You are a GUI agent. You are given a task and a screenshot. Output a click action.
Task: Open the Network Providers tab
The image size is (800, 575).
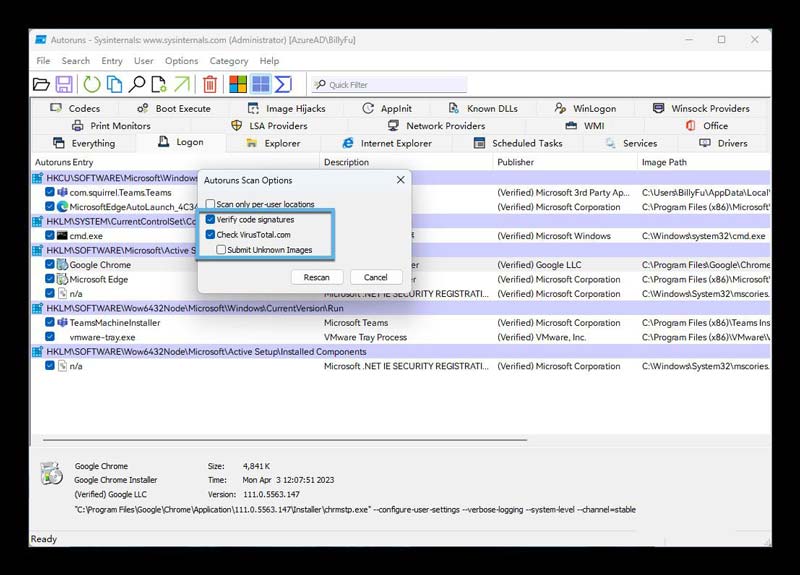pos(436,126)
